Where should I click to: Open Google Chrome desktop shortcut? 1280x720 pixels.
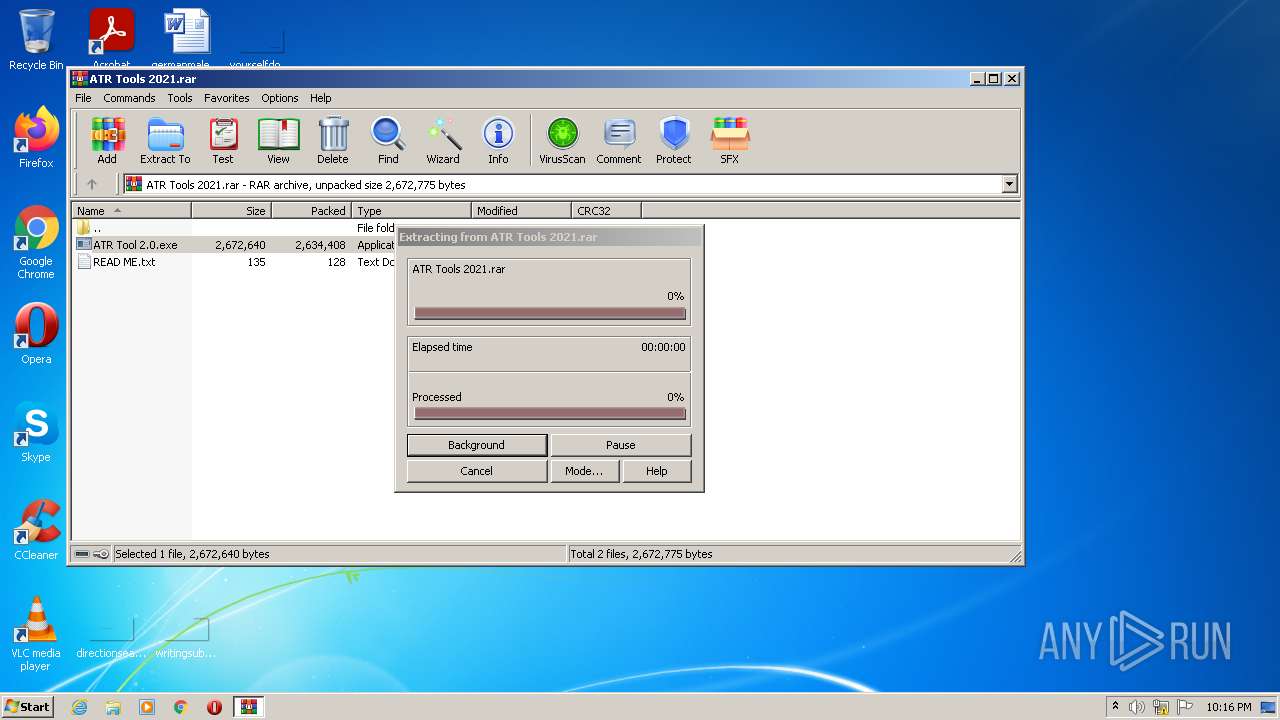tap(36, 242)
